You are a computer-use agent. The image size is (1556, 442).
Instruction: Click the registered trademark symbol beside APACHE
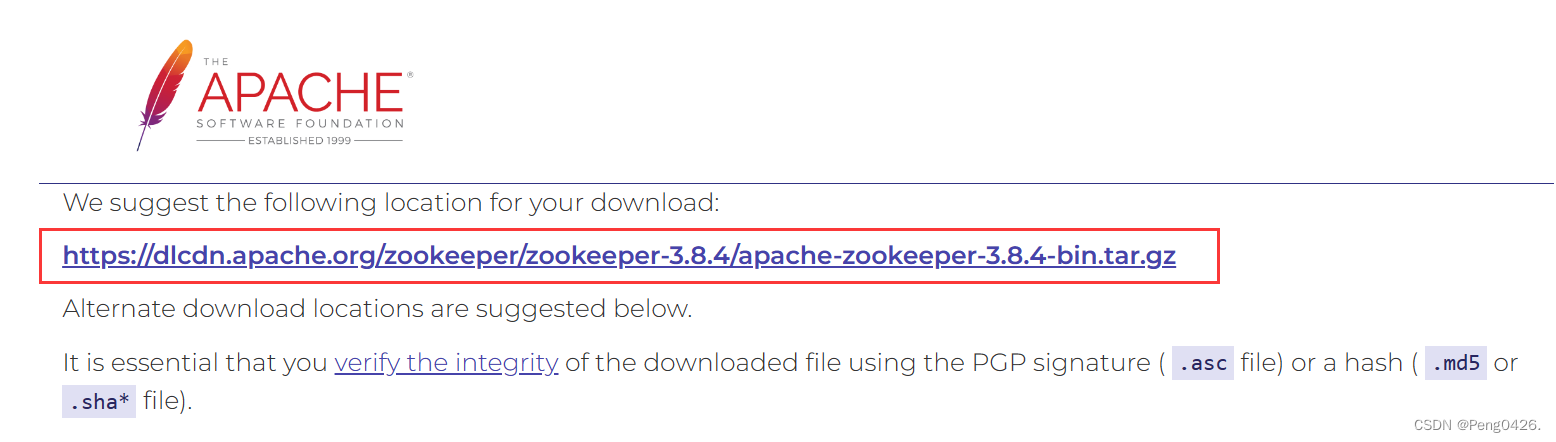coord(409,75)
